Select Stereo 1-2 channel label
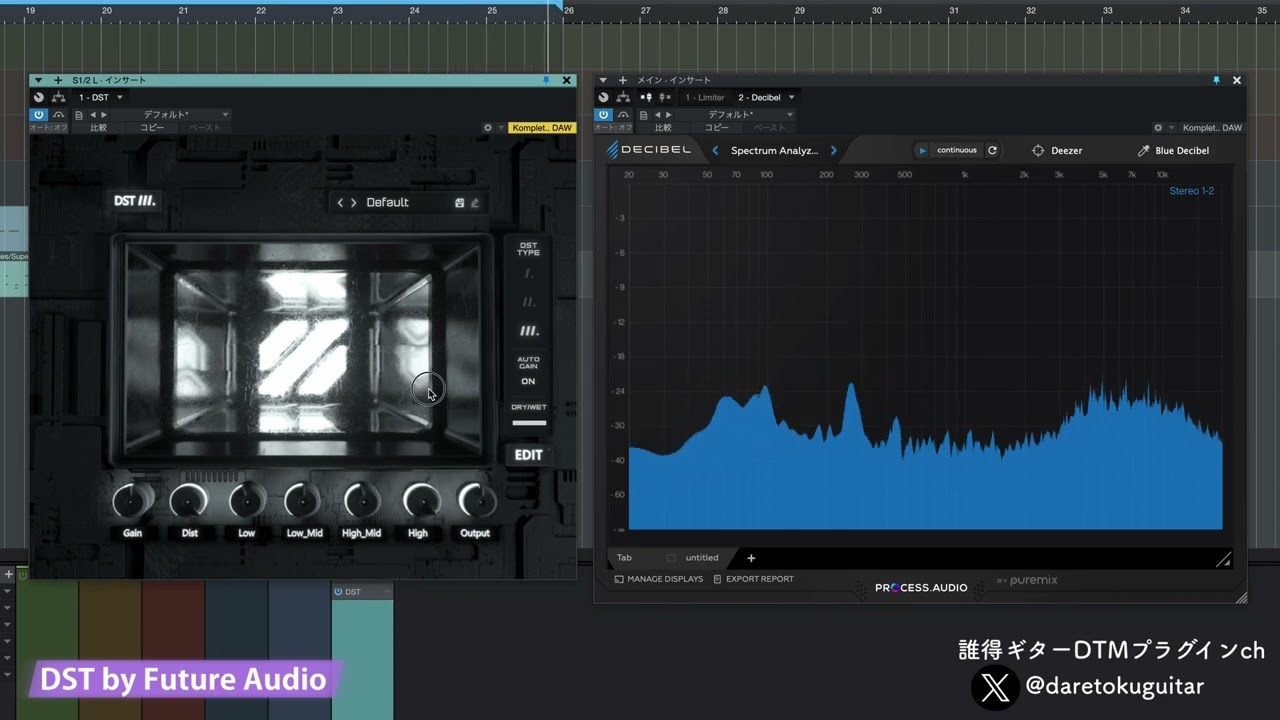 pyautogui.click(x=1191, y=190)
